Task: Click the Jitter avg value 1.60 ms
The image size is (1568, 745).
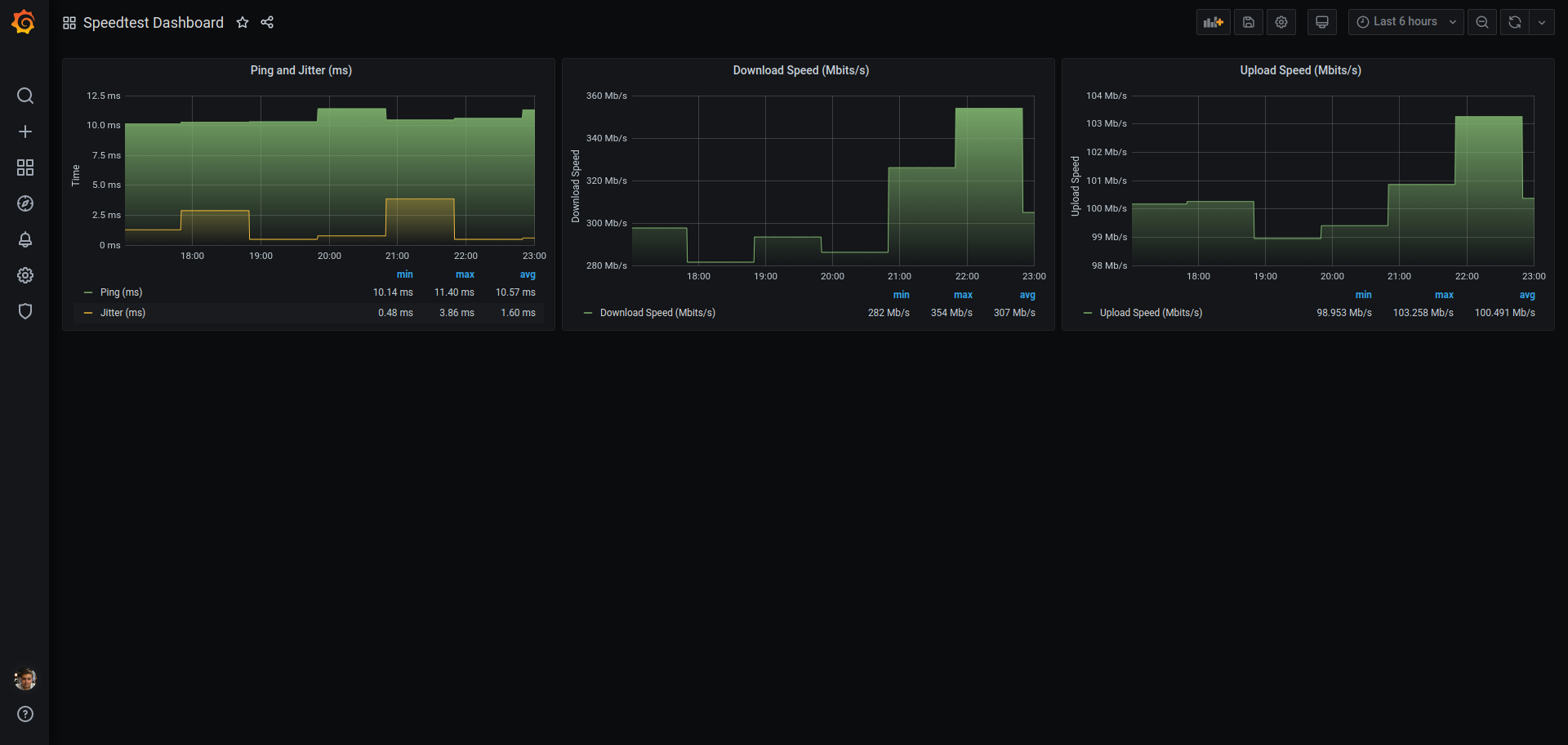Action: coord(518,313)
